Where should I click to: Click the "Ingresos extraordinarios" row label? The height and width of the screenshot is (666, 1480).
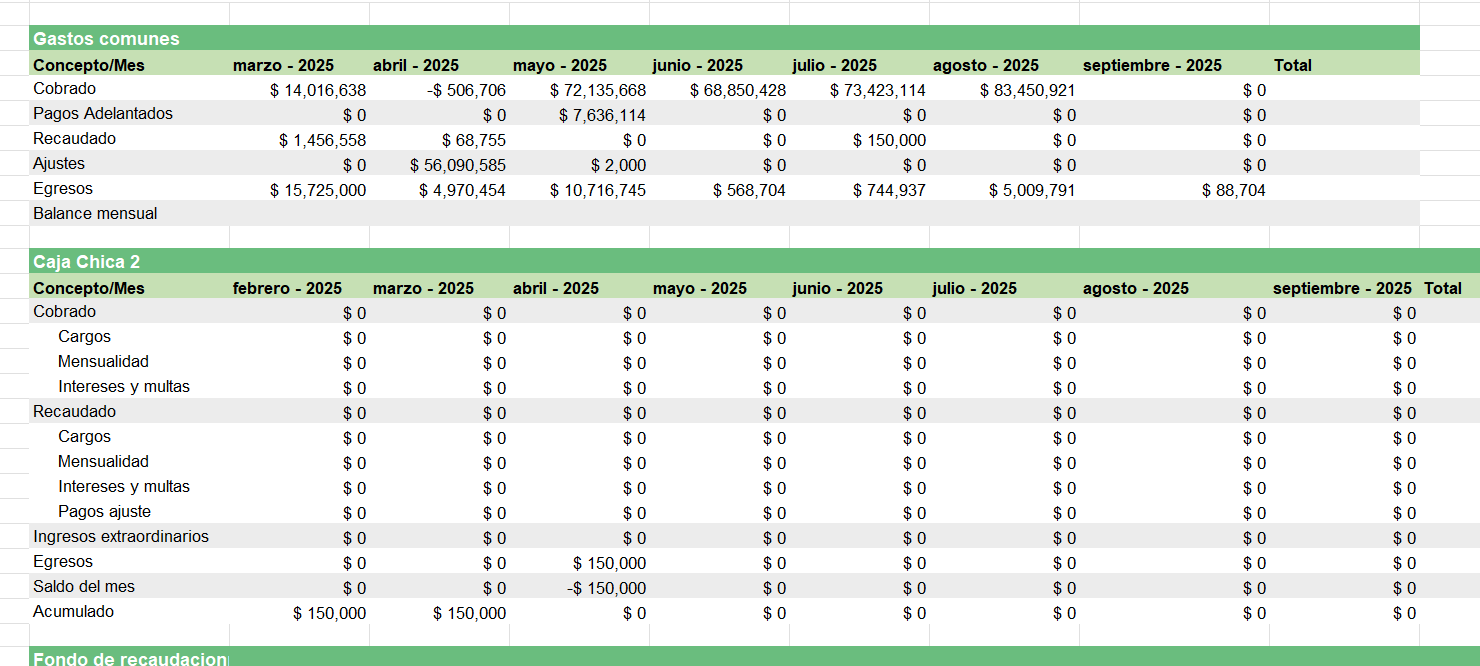tap(121, 537)
